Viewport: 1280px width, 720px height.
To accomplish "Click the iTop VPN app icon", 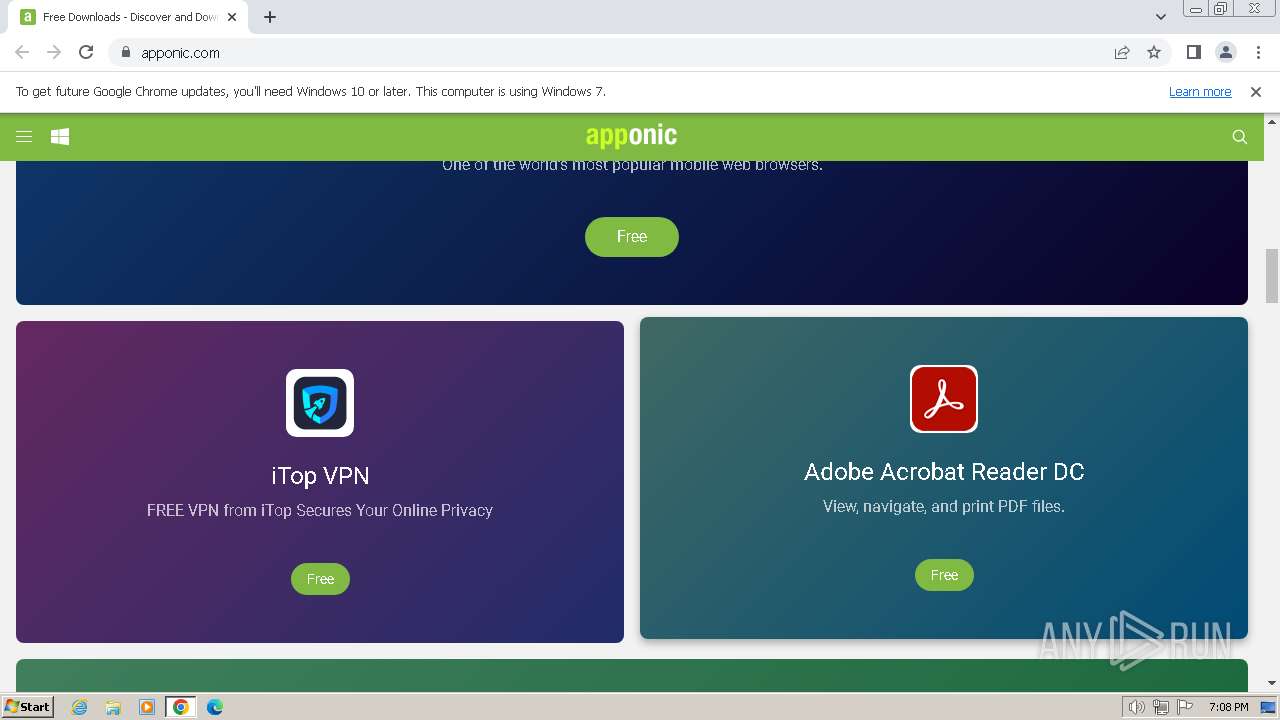I will pos(320,403).
